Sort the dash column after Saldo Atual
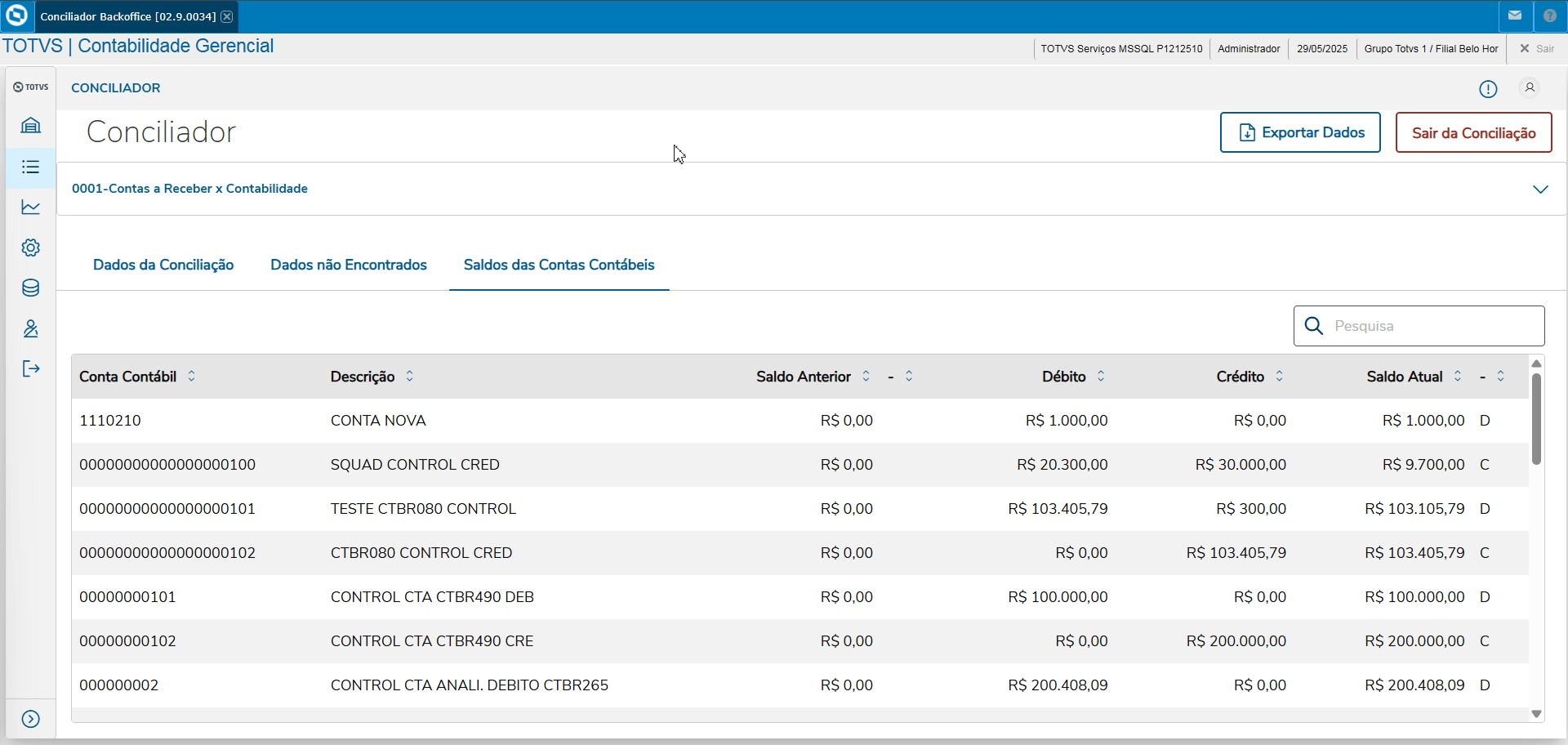Image resolution: width=1568 pixels, height=745 pixels. 1500,376
